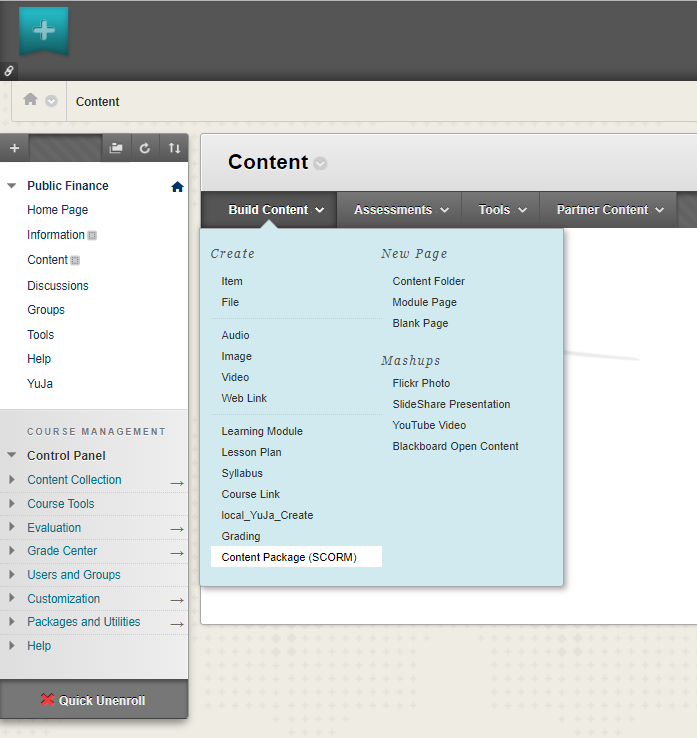Click the refresh icon in sidebar toolbar

coord(145,148)
